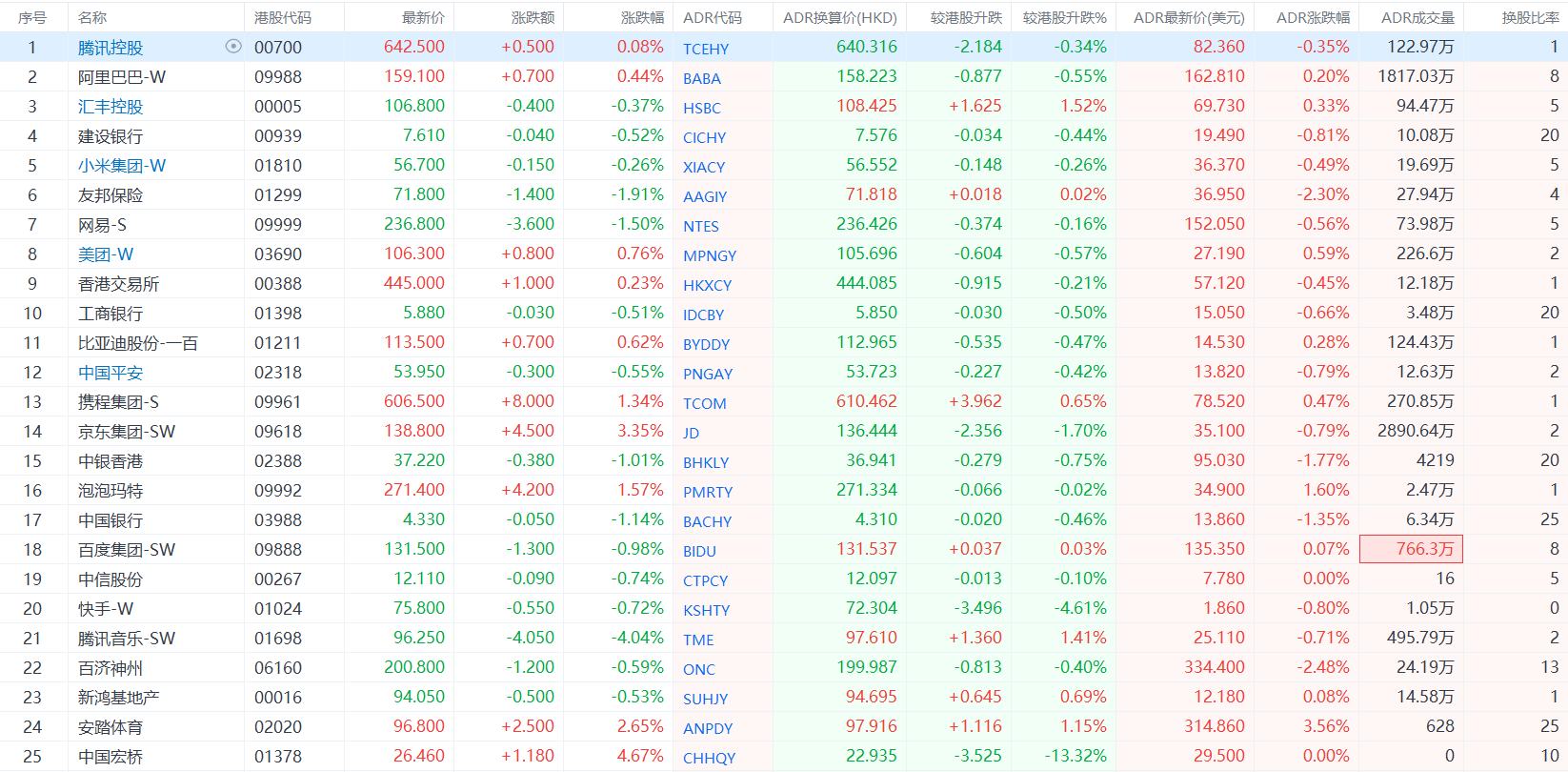This screenshot has height=772, width=1568.
Task: Click the BABA ADR code
Action: (701, 78)
